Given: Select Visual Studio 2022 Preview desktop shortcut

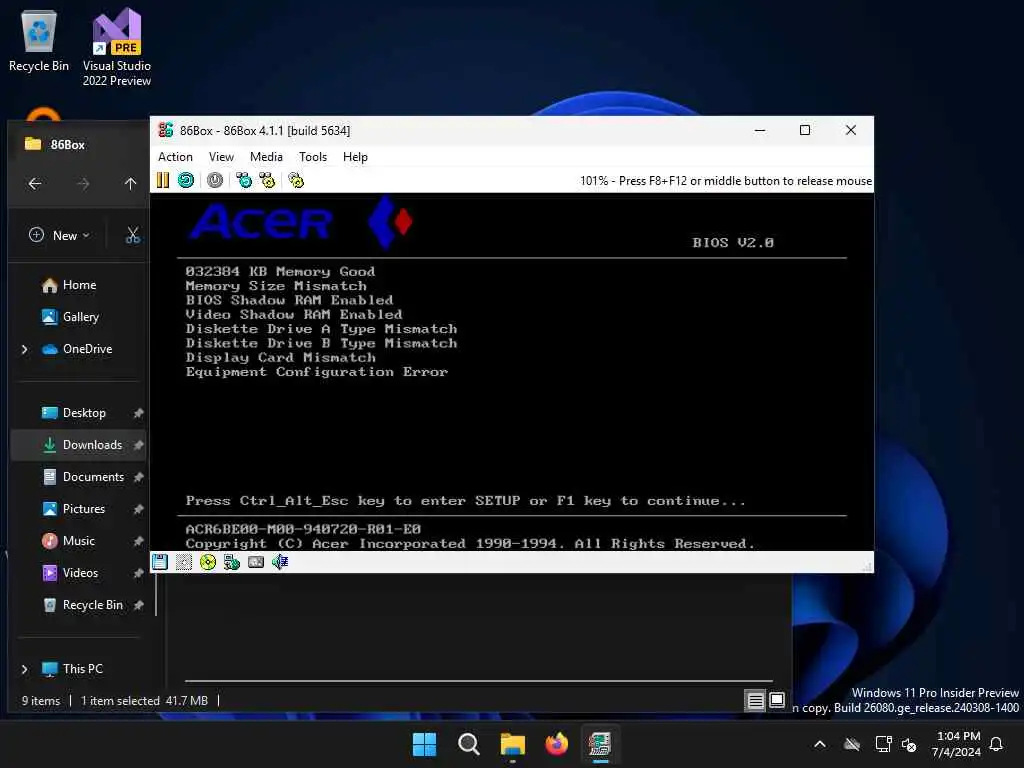Looking at the screenshot, I should [x=116, y=47].
